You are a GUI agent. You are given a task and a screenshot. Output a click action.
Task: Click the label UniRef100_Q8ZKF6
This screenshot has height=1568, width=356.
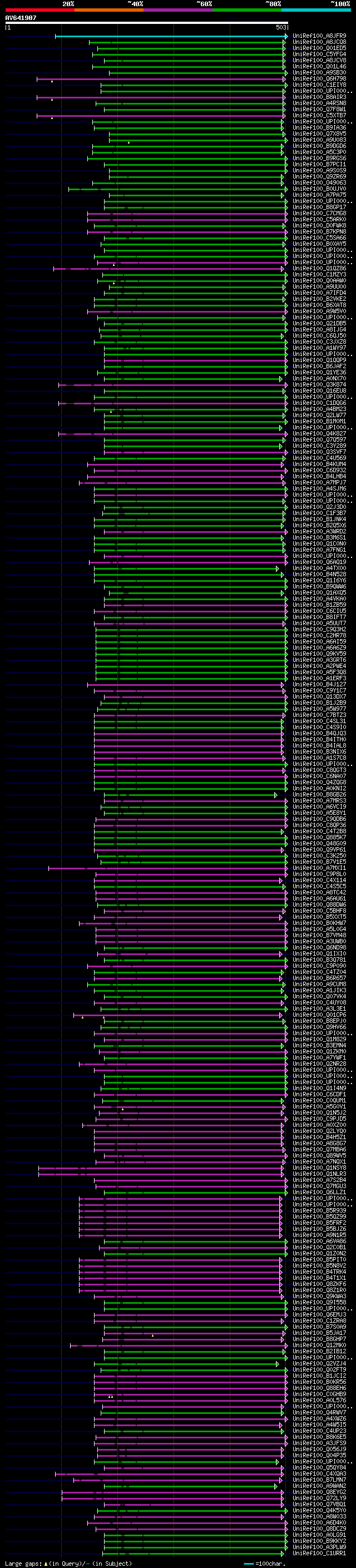pos(319,1284)
